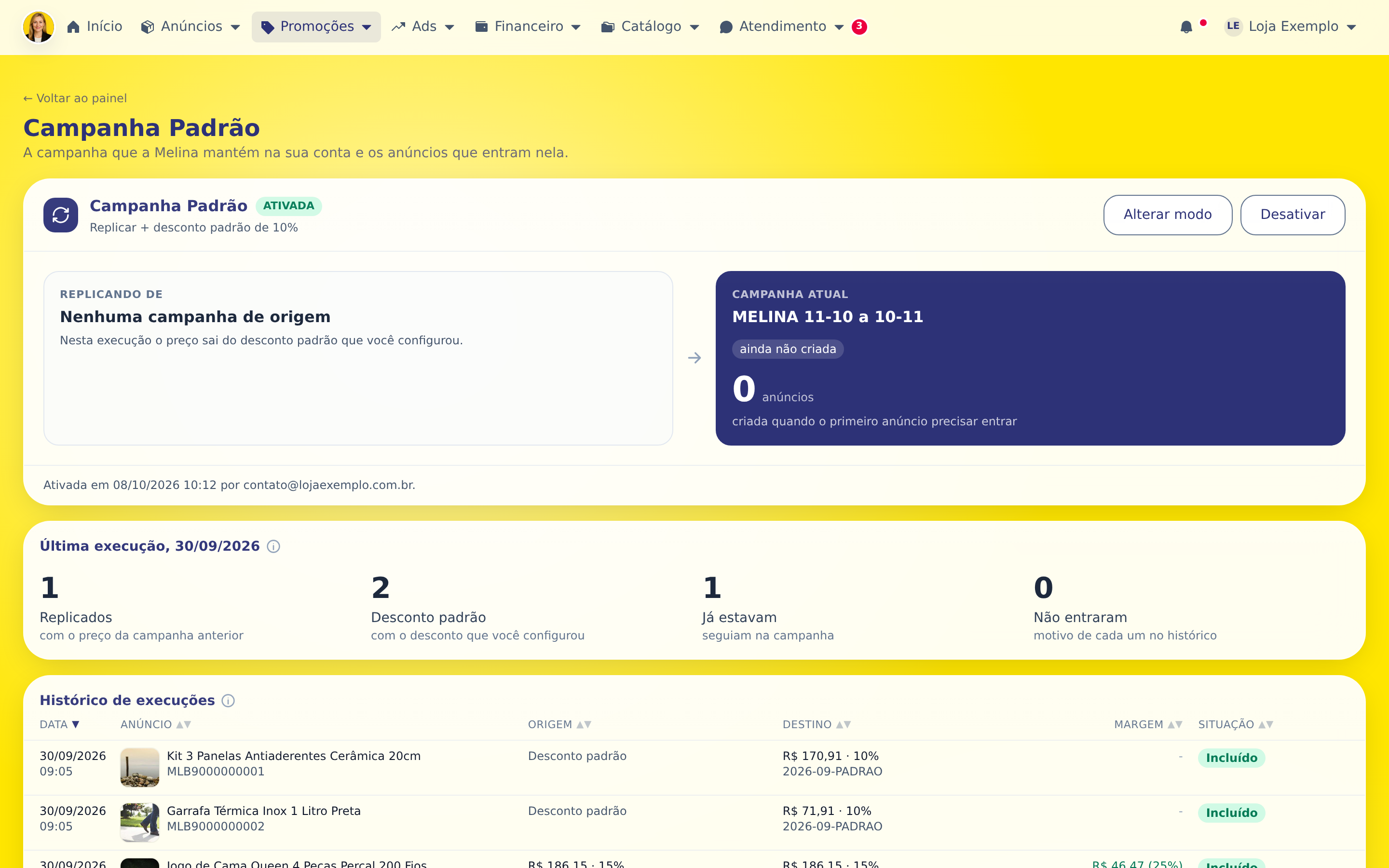Sort history by ORIGEM column
Image resolution: width=1389 pixels, height=868 pixels.
coord(559,724)
